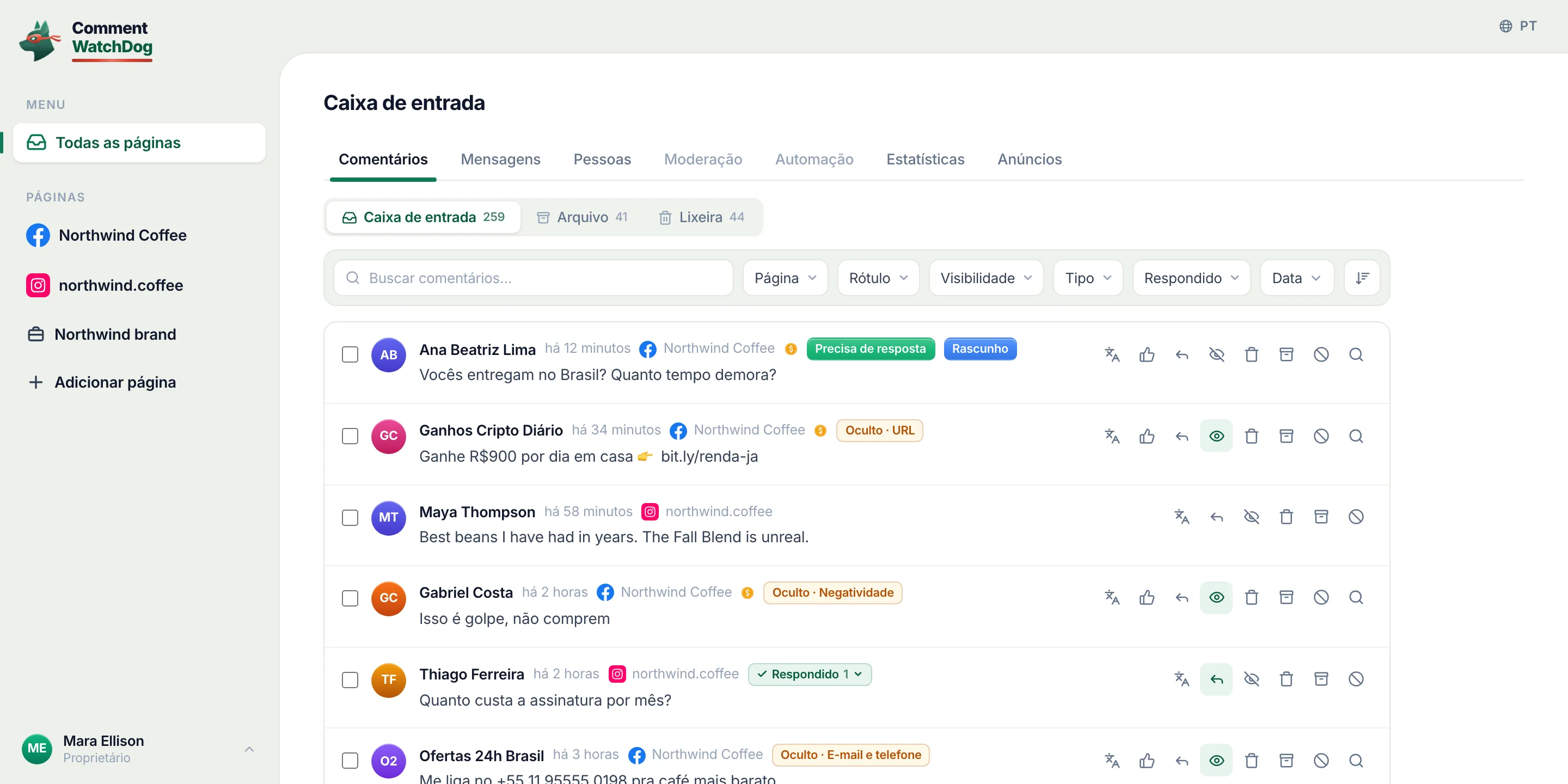Open the Respondido filter dropdown

point(1191,278)
